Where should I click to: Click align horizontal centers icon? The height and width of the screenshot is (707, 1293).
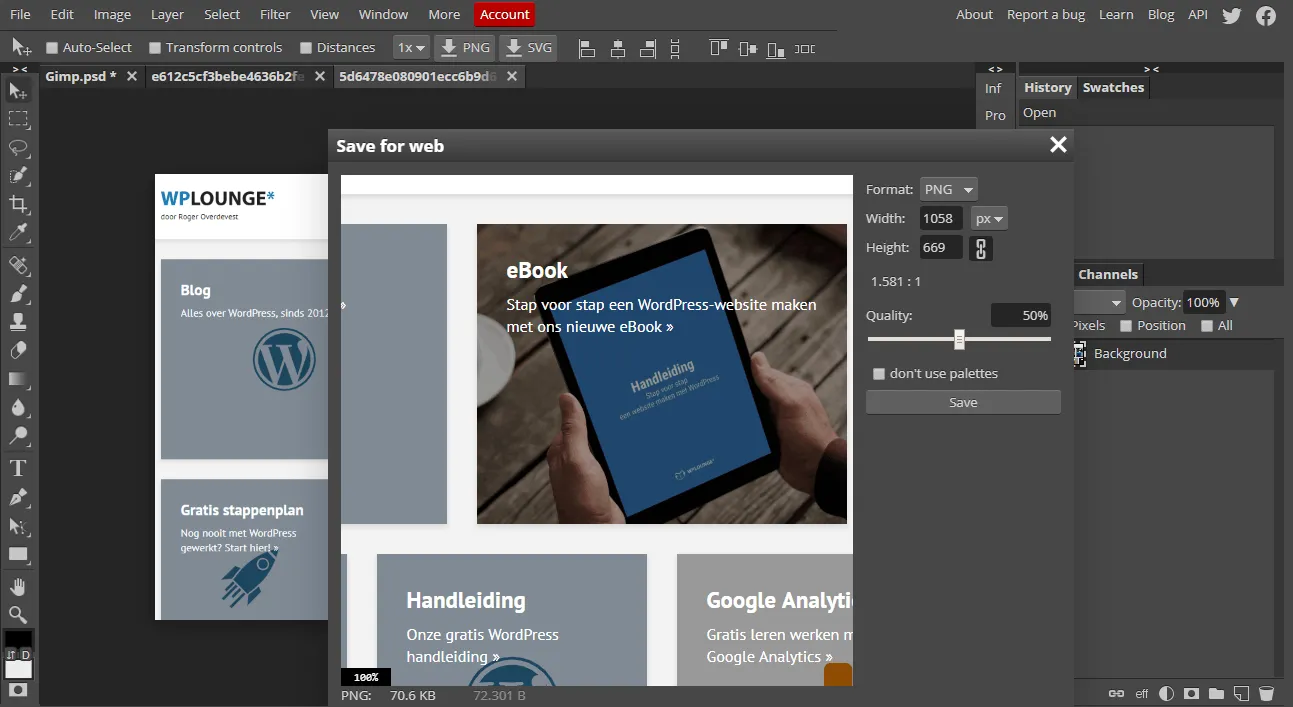coord(618,47)
